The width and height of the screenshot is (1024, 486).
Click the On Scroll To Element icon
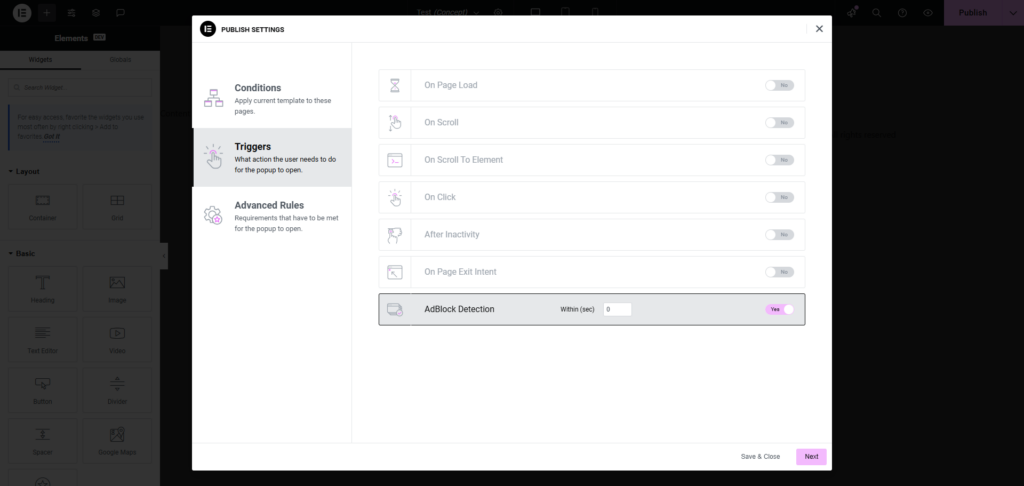click(394, 160)
